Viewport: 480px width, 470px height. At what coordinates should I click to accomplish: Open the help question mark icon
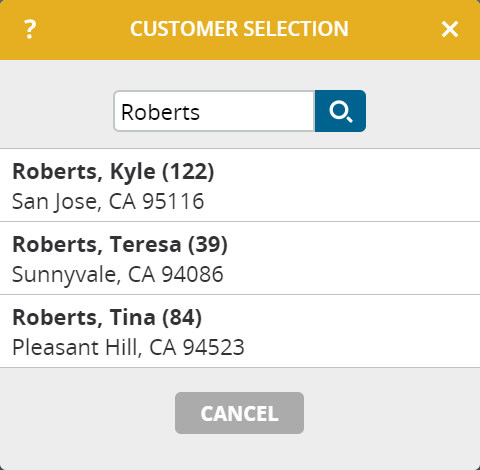(x=30, y=29)
